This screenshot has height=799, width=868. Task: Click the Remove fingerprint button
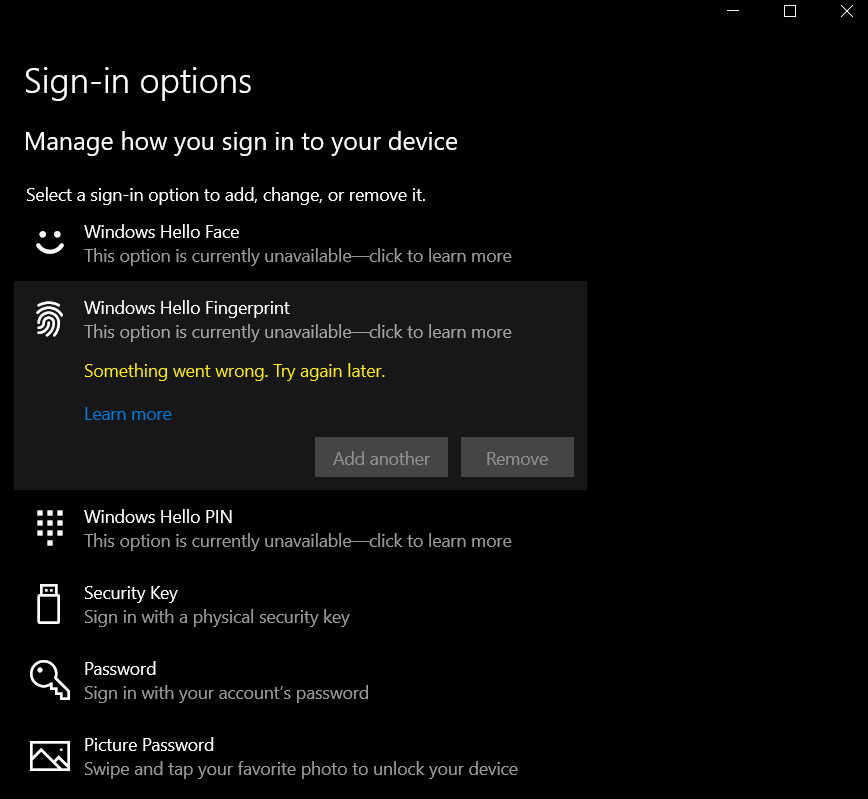point(517,457)
